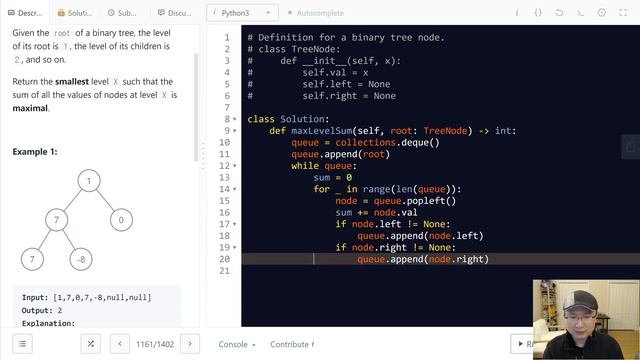Reset code with the revert icon
This screenshot has width=640, height=360.
[559, 13]
